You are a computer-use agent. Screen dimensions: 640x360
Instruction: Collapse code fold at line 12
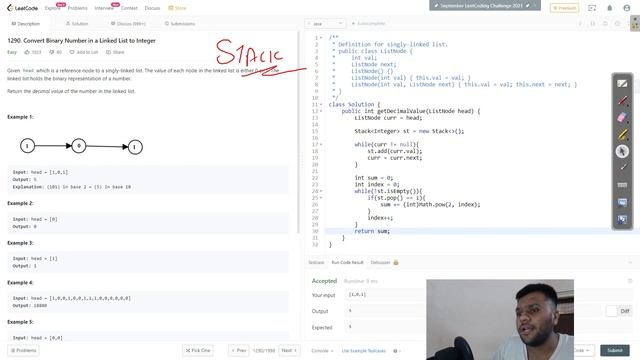[321, 111]
